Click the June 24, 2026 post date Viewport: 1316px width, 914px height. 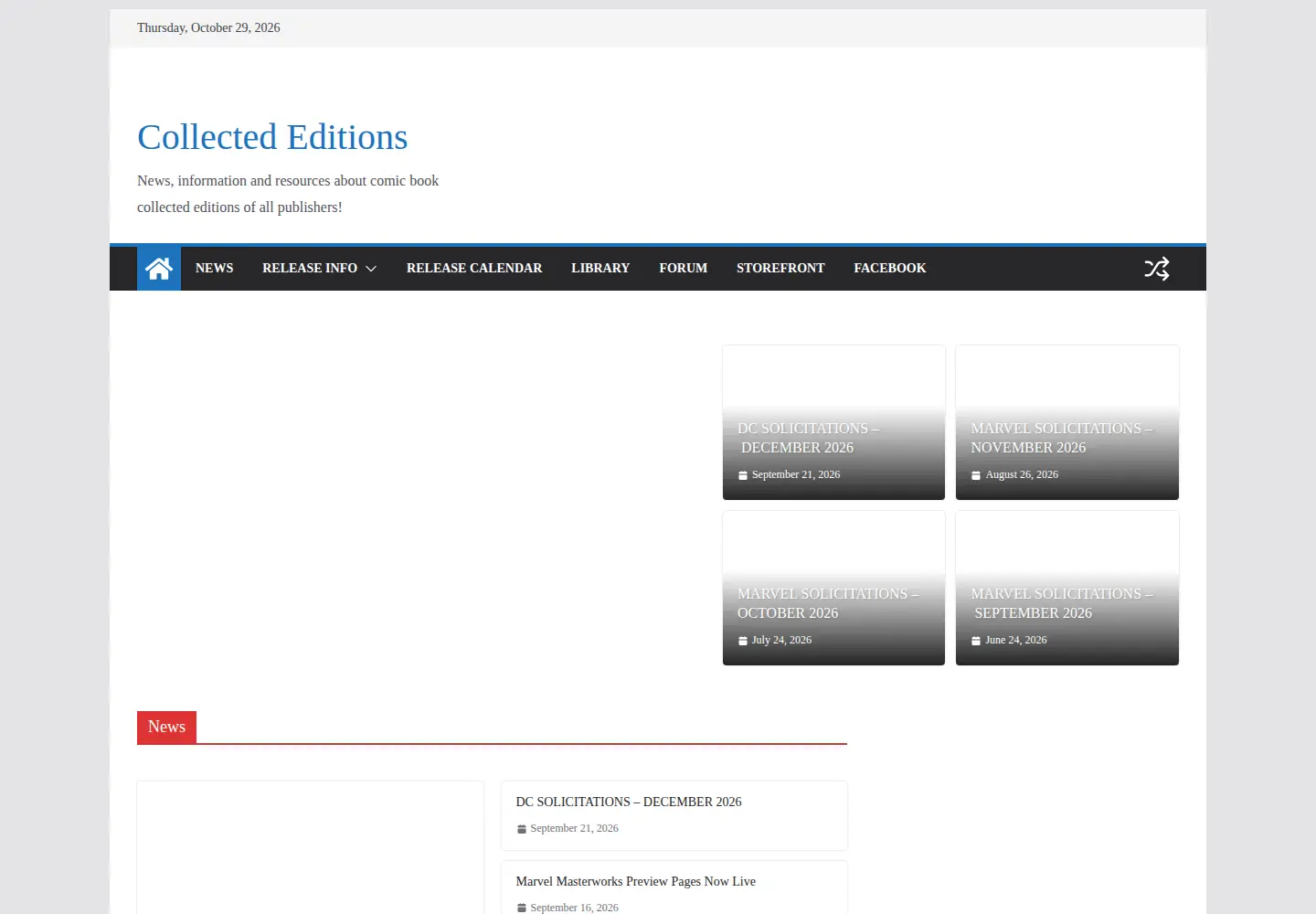[x=1016, y=641]
